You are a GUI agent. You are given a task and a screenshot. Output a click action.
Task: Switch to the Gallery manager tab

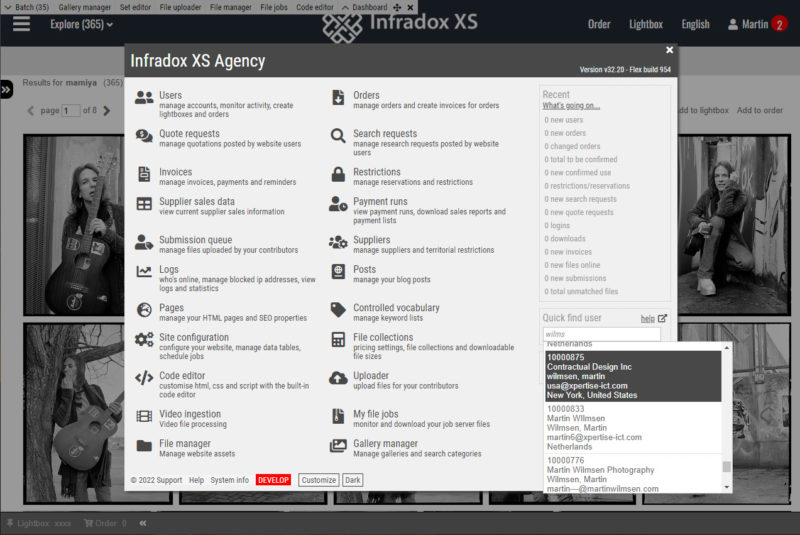coord(85,7)
